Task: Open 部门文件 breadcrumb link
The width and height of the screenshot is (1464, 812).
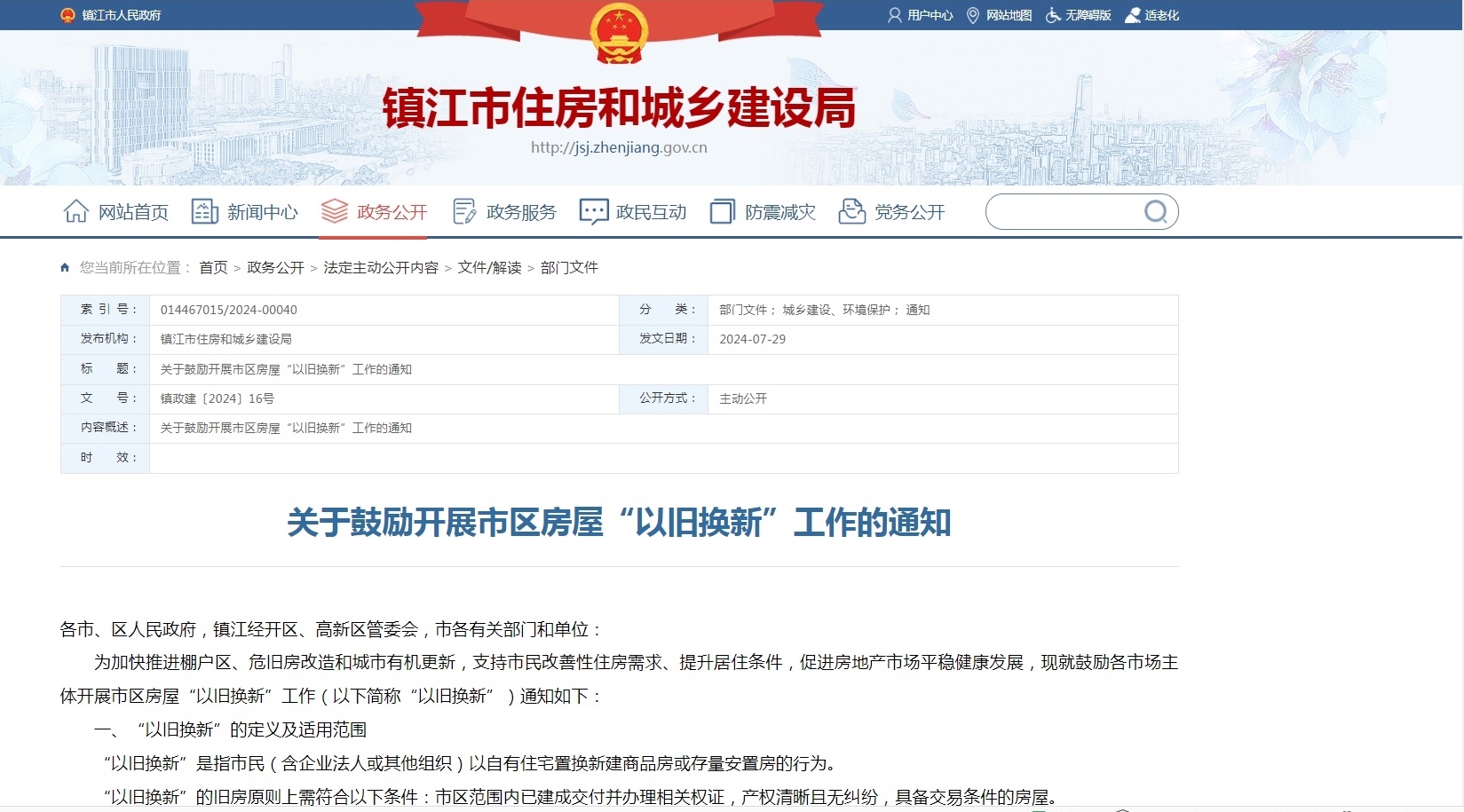Action: [x=569, y=267]
